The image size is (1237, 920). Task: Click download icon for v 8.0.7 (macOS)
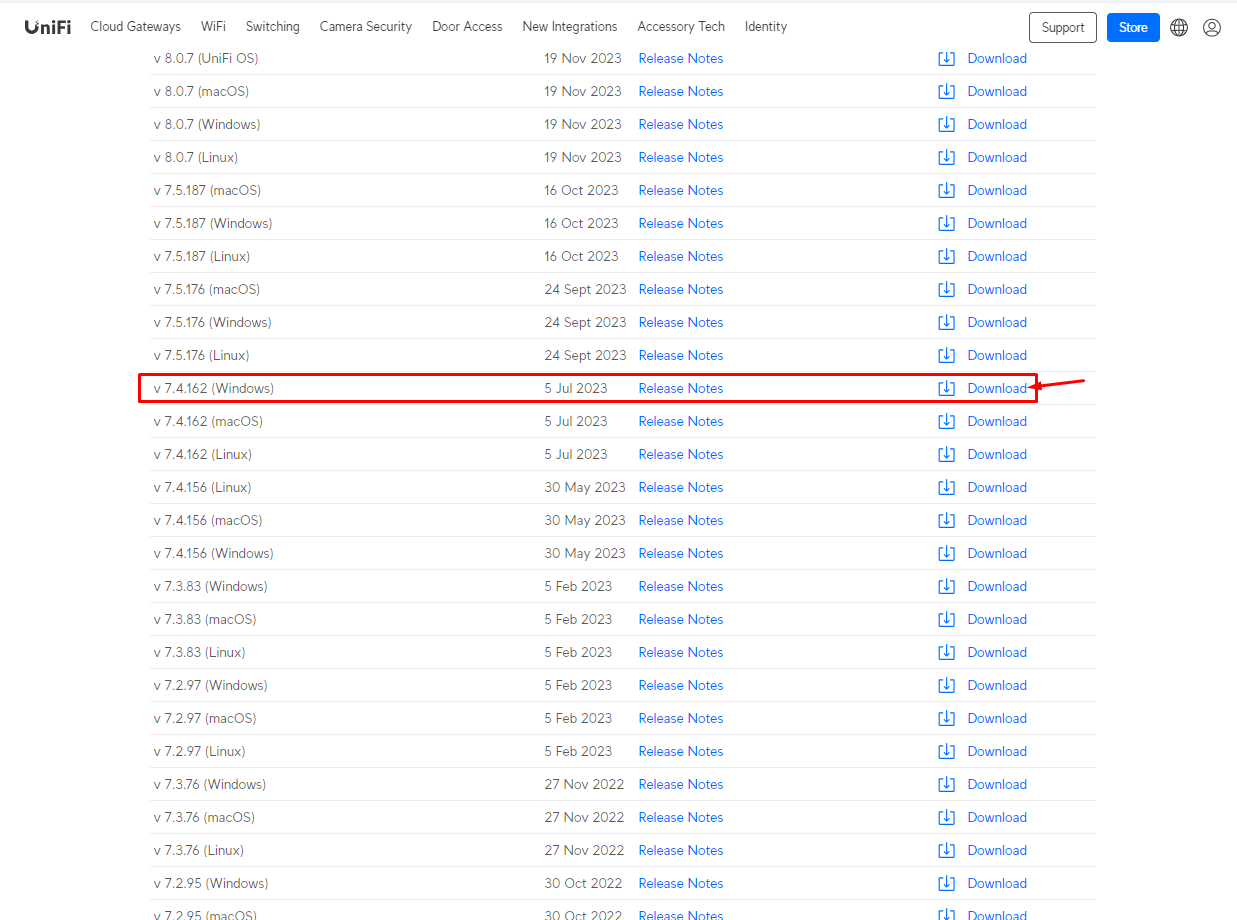(946, 91)
